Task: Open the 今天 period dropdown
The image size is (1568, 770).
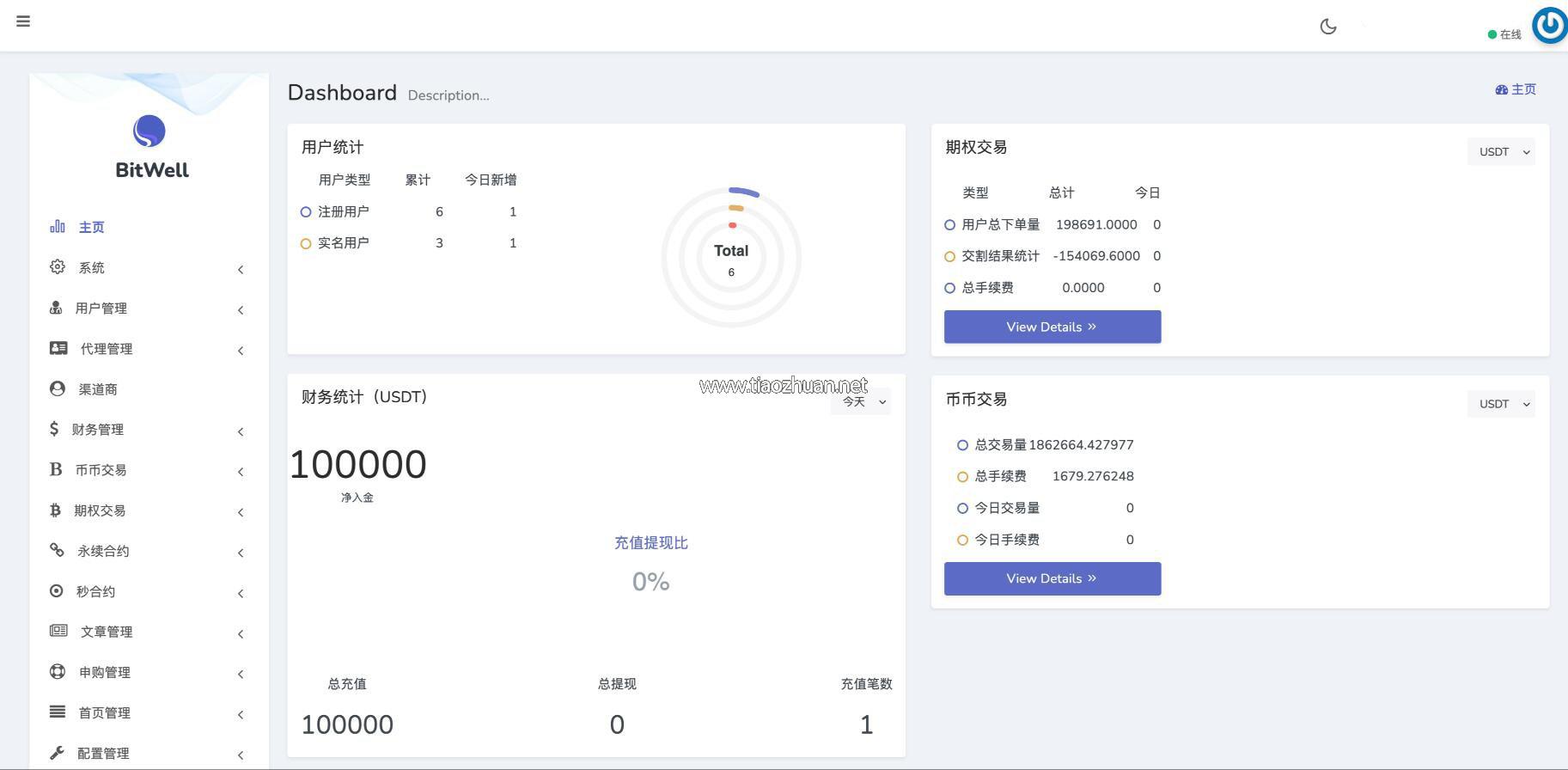Action: pos(860,401)
